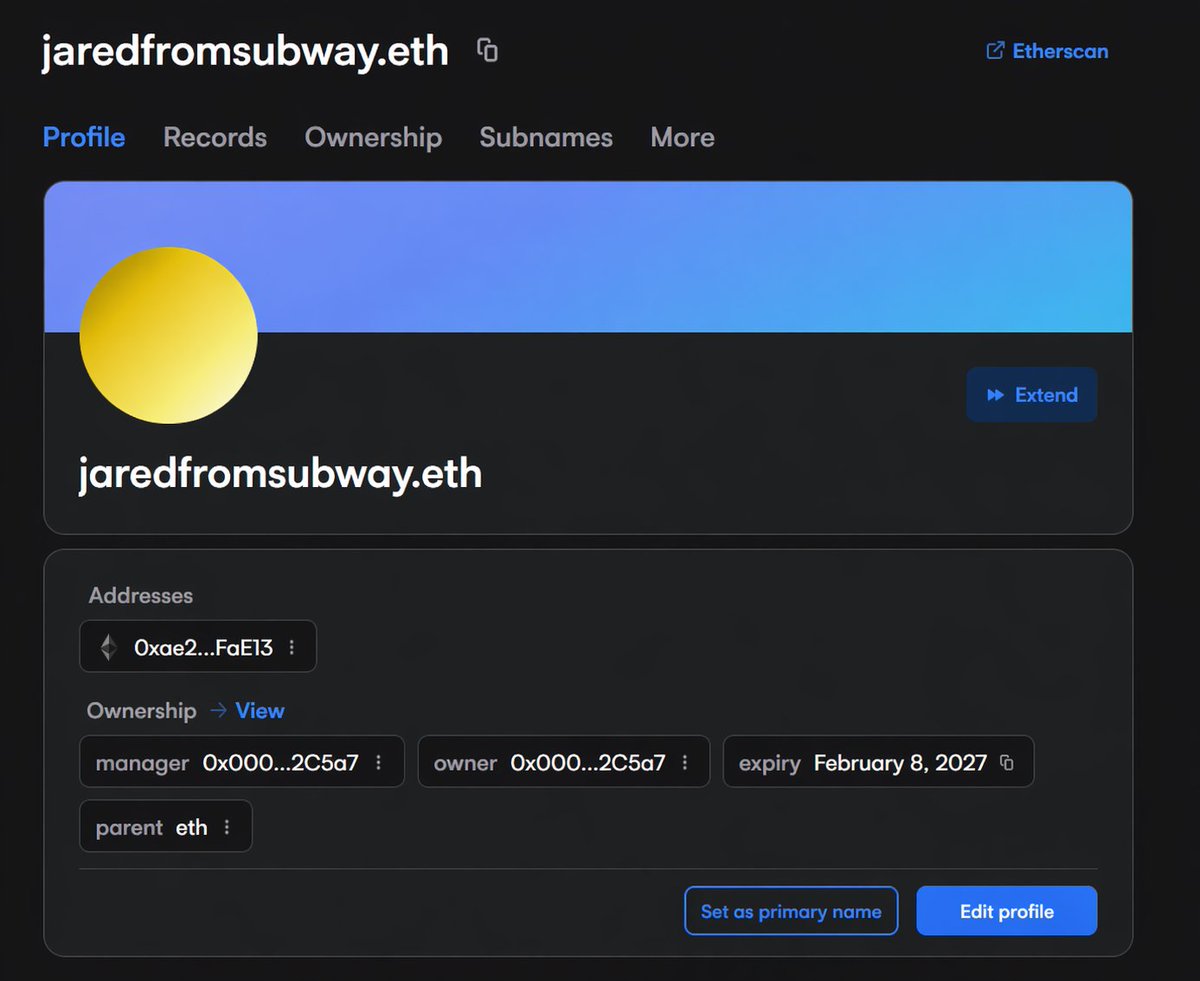Switch to the Profile tab
Image resolution: width=1200 pixels, height=981 pixels.
[84, 137]
